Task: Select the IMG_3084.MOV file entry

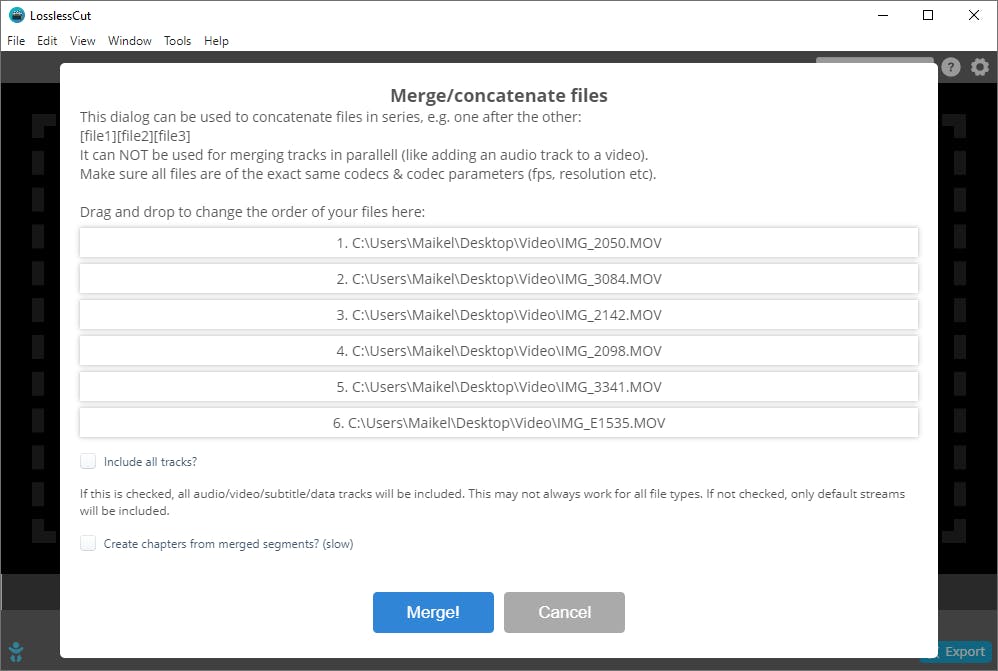Action: (498, 279)
